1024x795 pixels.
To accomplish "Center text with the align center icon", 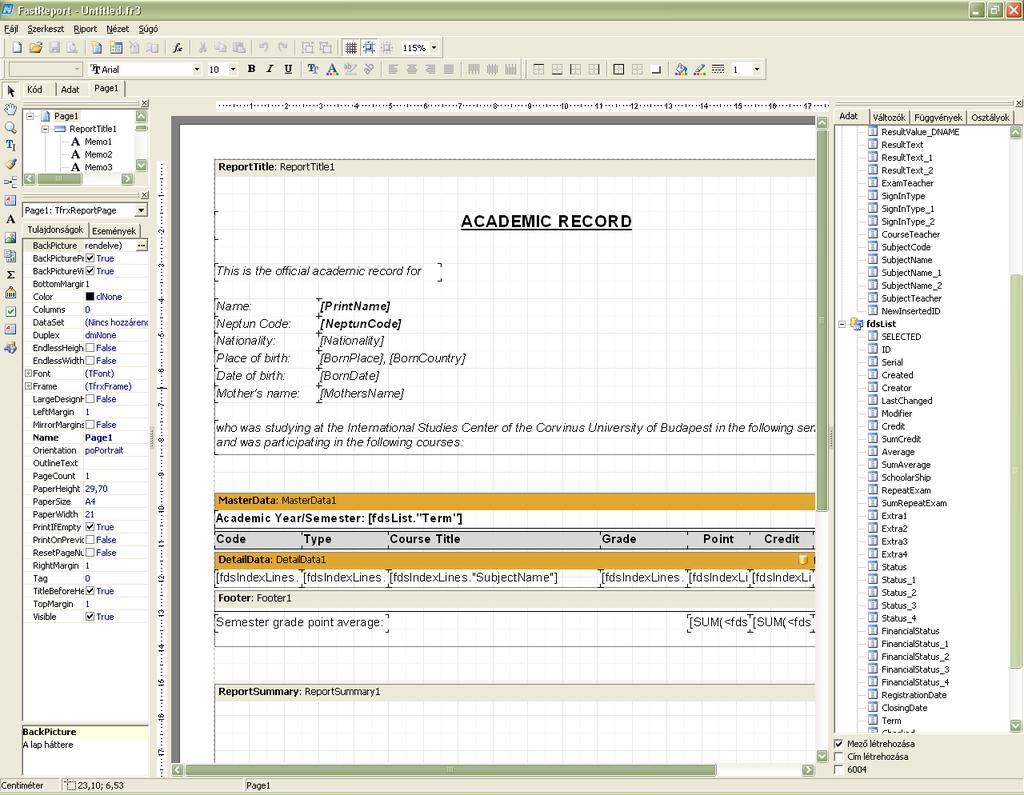I will 411,69.
